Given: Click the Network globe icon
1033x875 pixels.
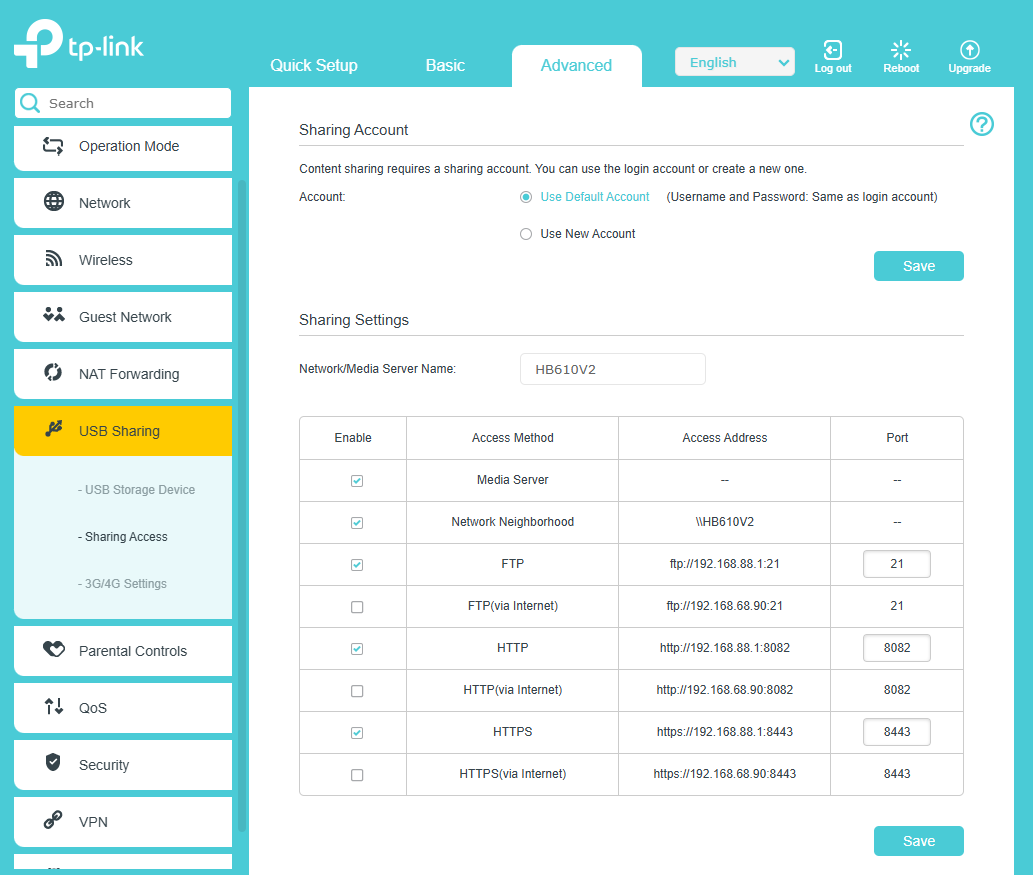Looking at the screenshot, I should [54, 202].
